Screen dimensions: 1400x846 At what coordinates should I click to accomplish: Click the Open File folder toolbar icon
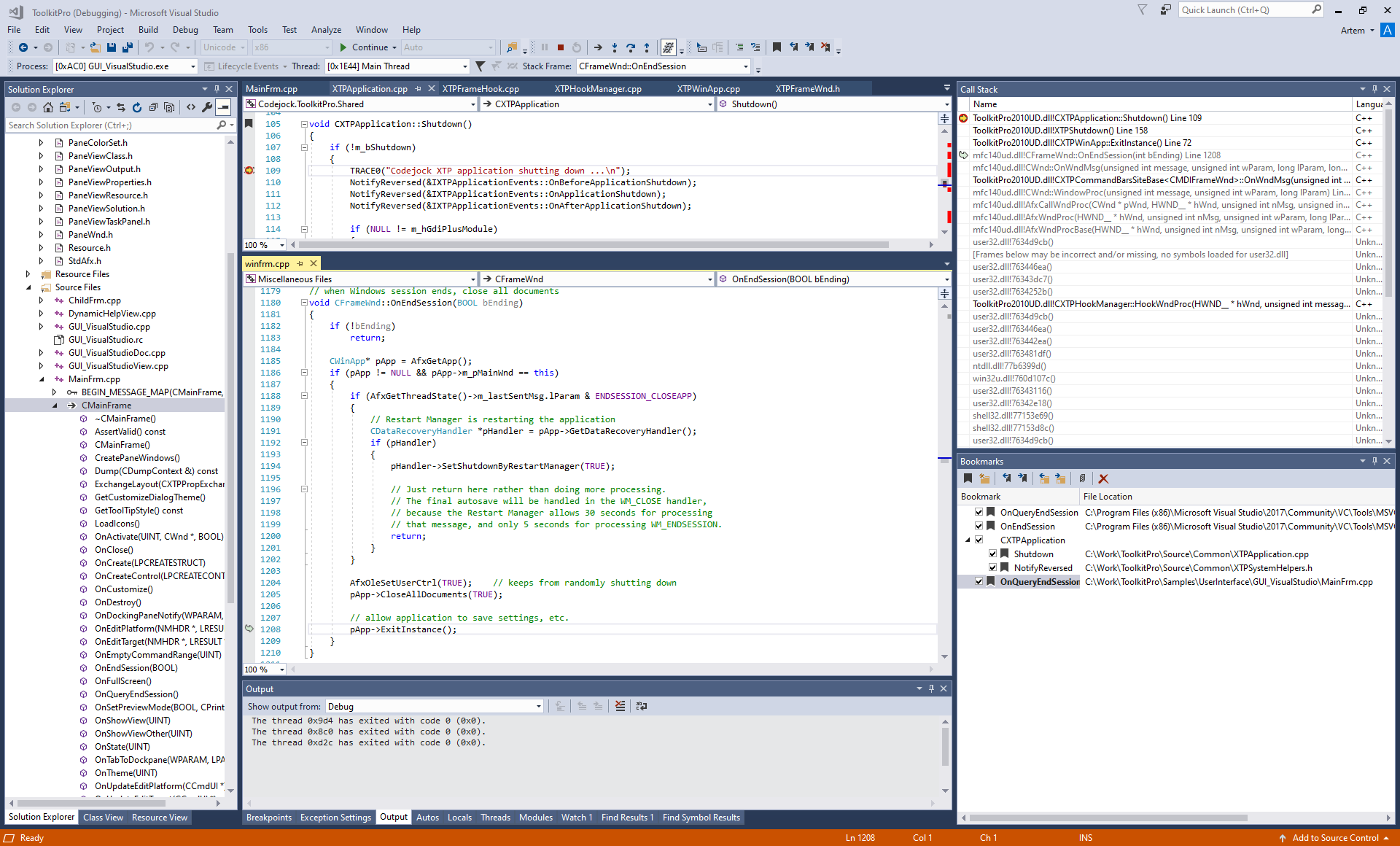click(x=95, y=47)
